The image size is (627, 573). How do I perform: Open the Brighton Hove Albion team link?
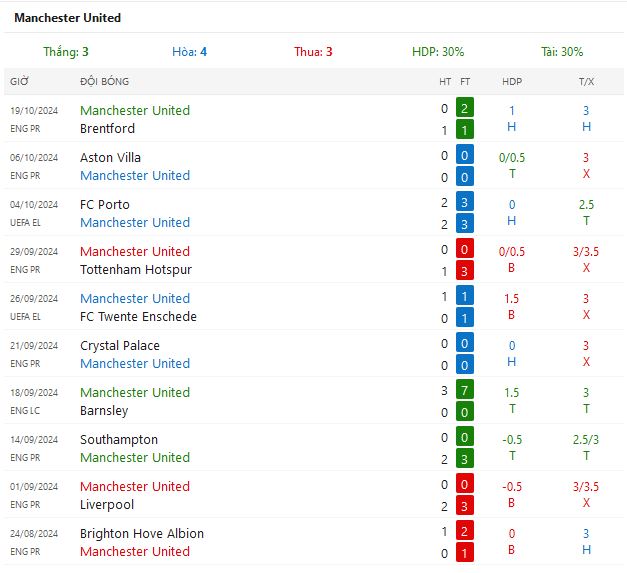pos(142,534)
